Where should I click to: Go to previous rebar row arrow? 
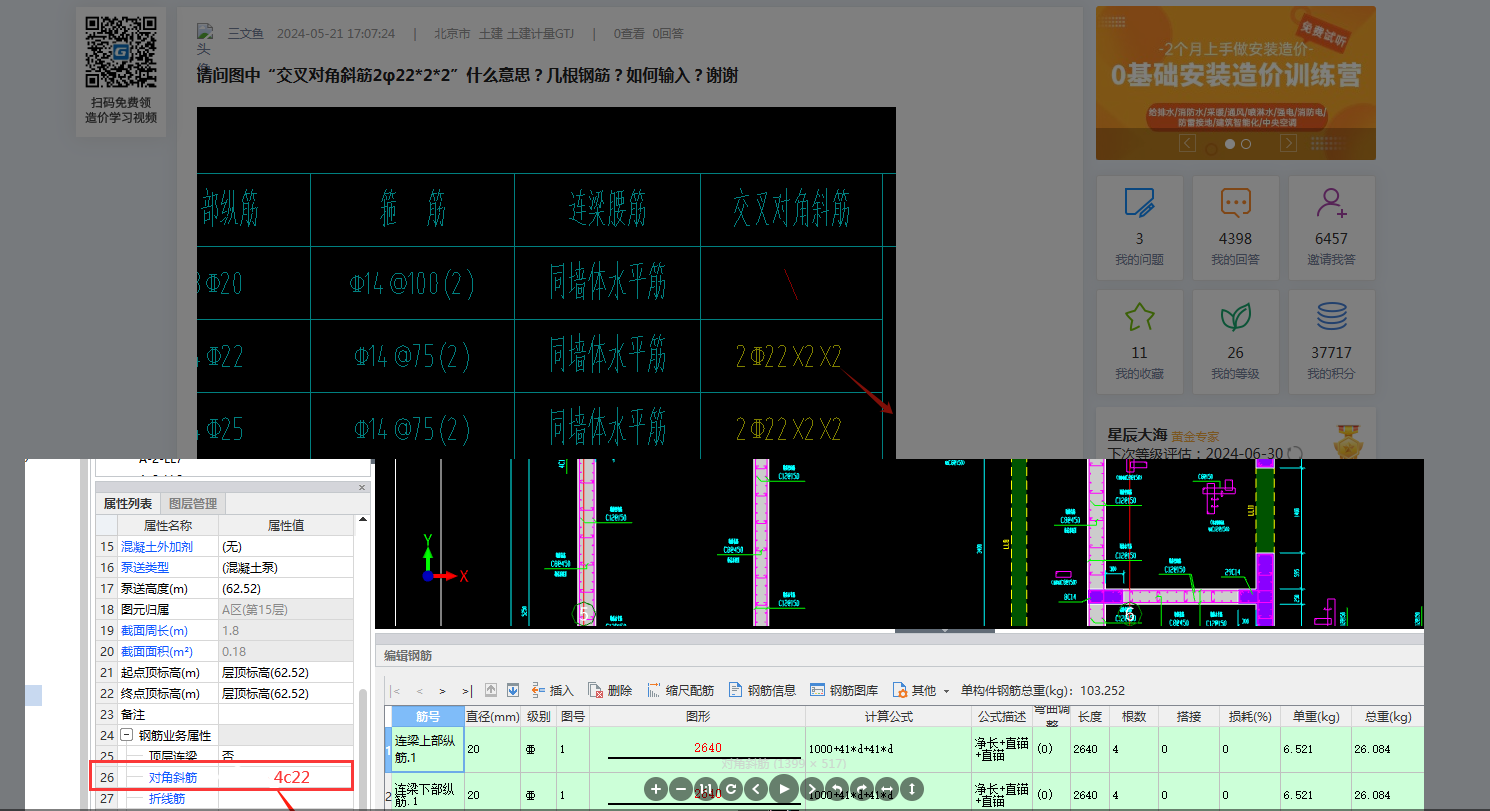(x=419, y=691)
